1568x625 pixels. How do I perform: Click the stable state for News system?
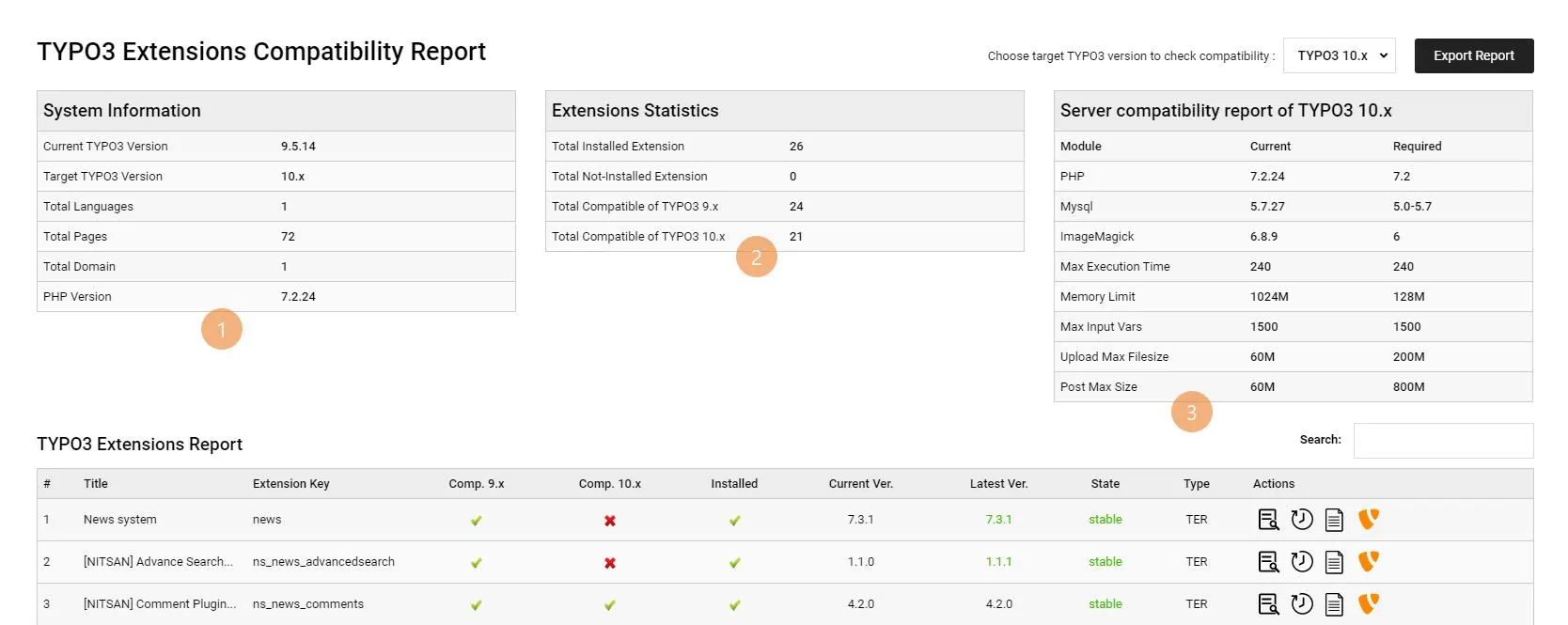(1105, 520)
